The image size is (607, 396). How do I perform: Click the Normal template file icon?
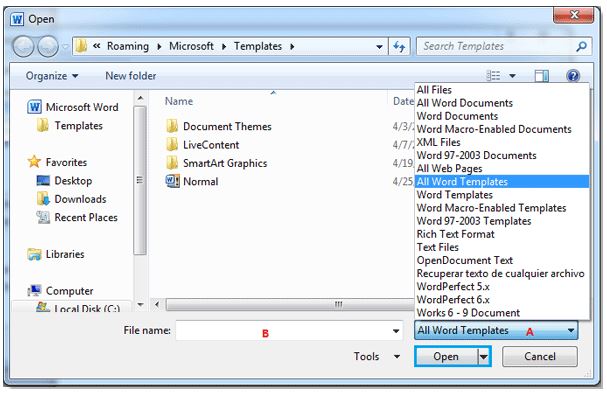coord(172,181)
